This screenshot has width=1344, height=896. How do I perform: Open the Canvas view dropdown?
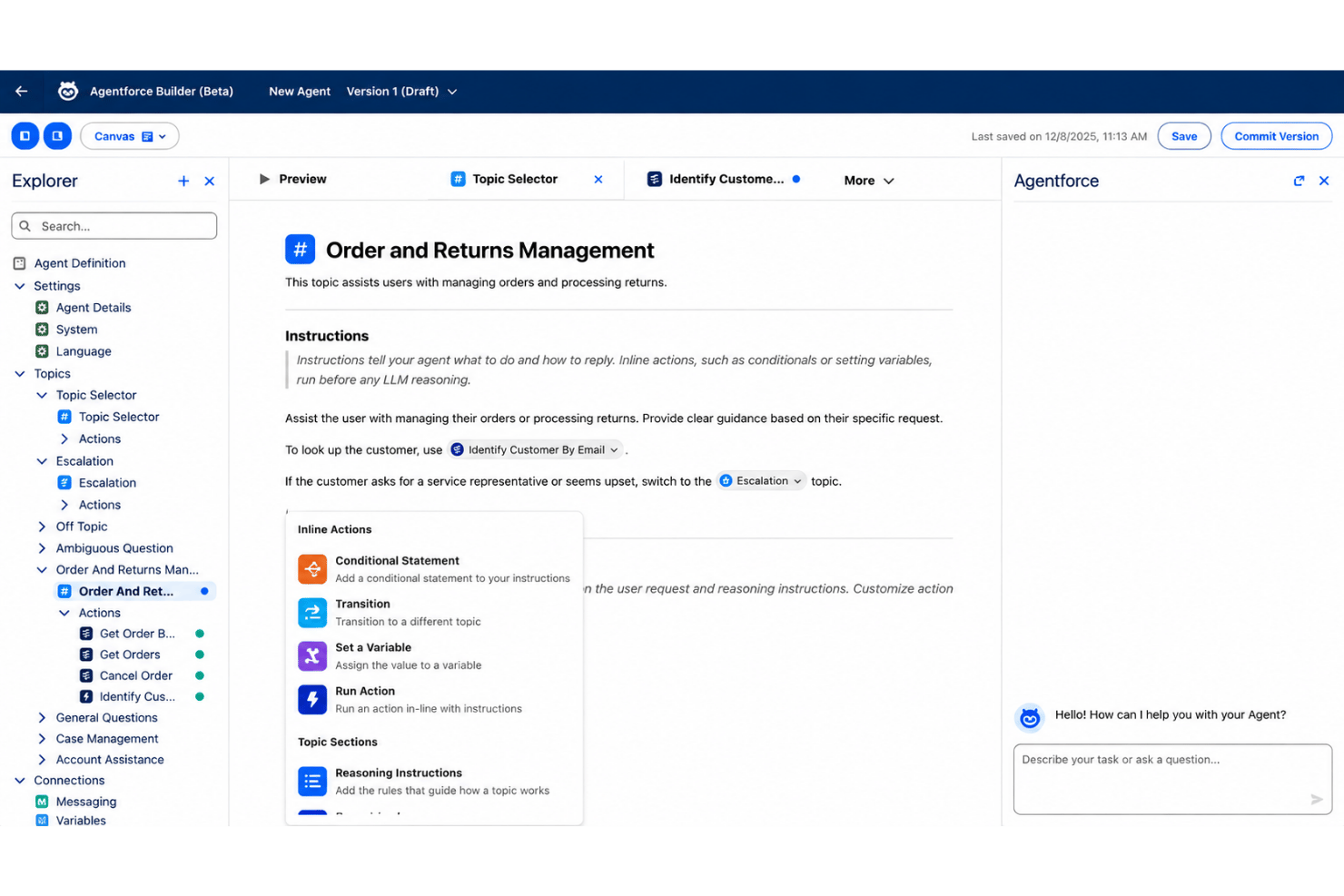[x=130, y=136]
